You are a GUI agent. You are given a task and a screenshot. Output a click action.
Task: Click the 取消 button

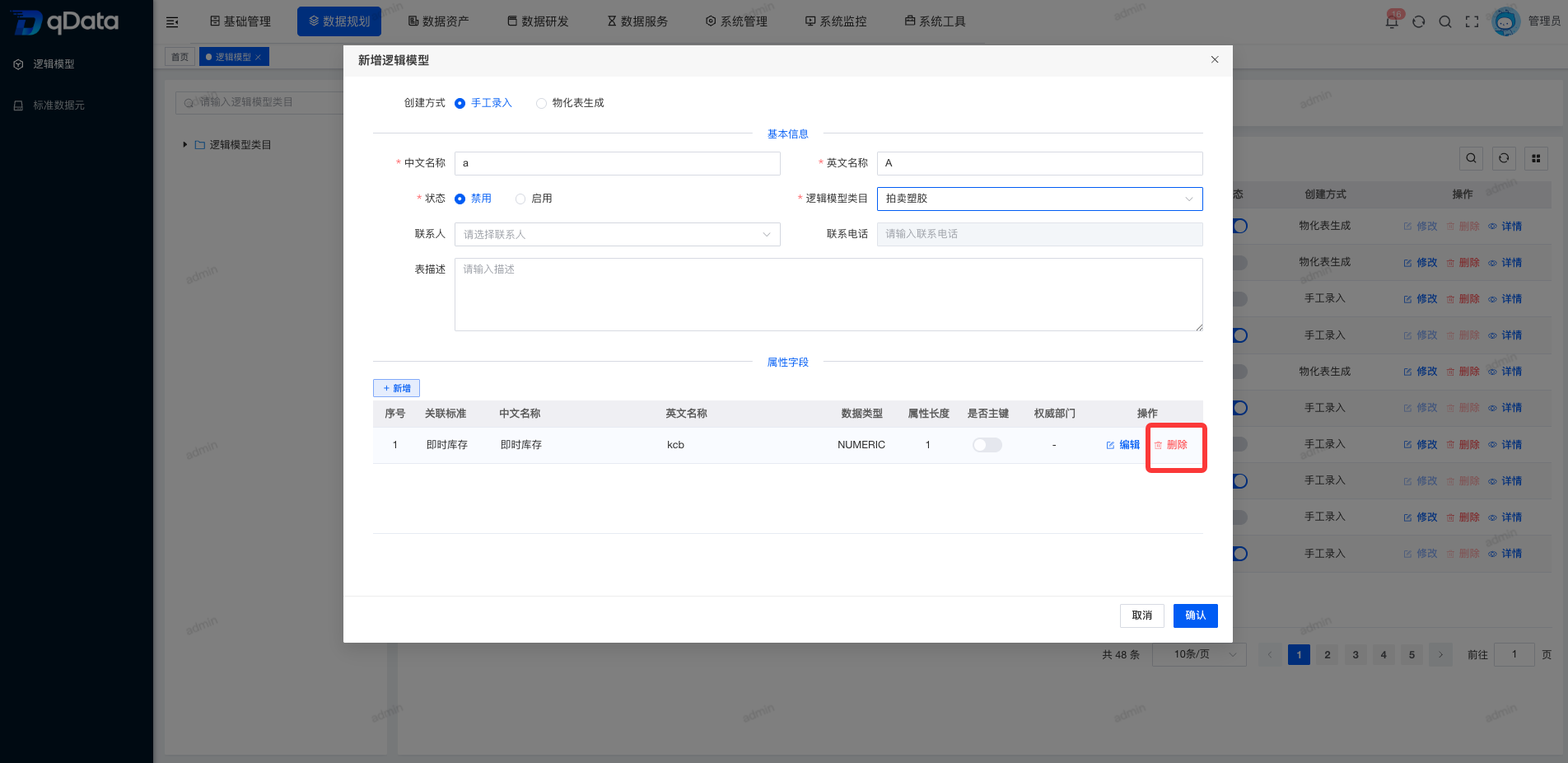(1141, 616)
